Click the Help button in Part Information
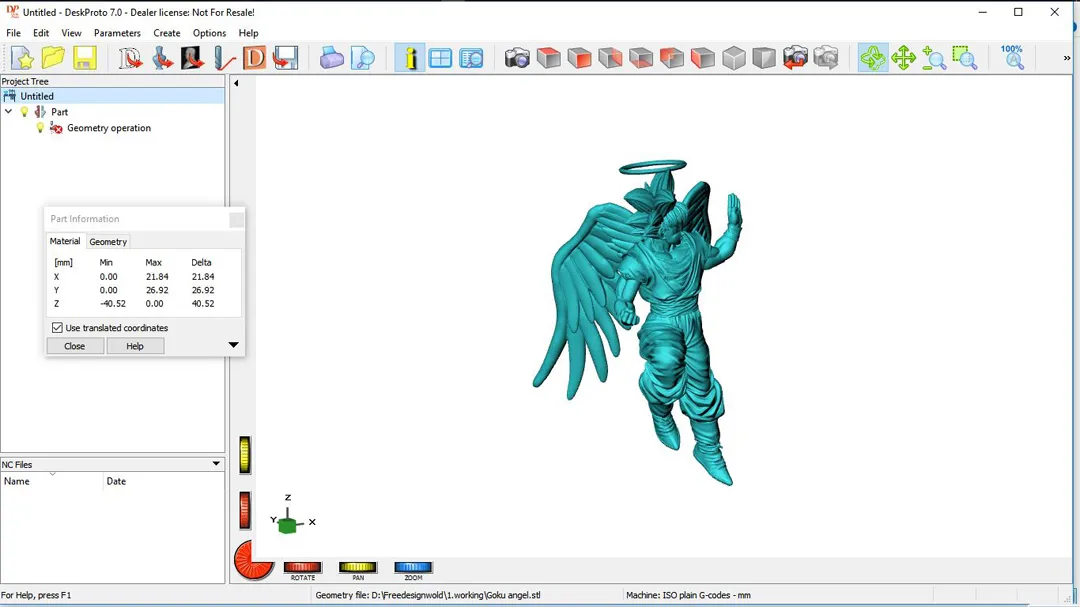1080x607 pixels. click(135, 346)
